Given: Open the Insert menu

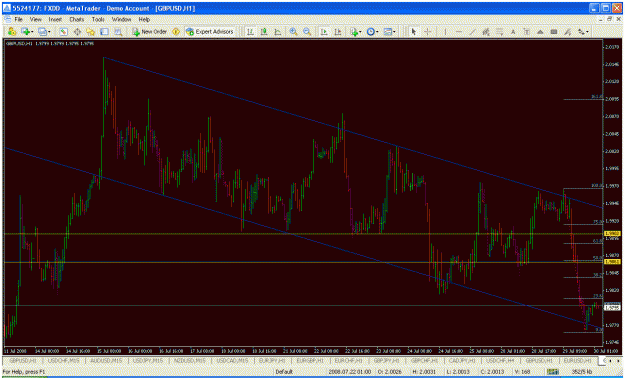Looking at the screenshot, I should (55, 19).
